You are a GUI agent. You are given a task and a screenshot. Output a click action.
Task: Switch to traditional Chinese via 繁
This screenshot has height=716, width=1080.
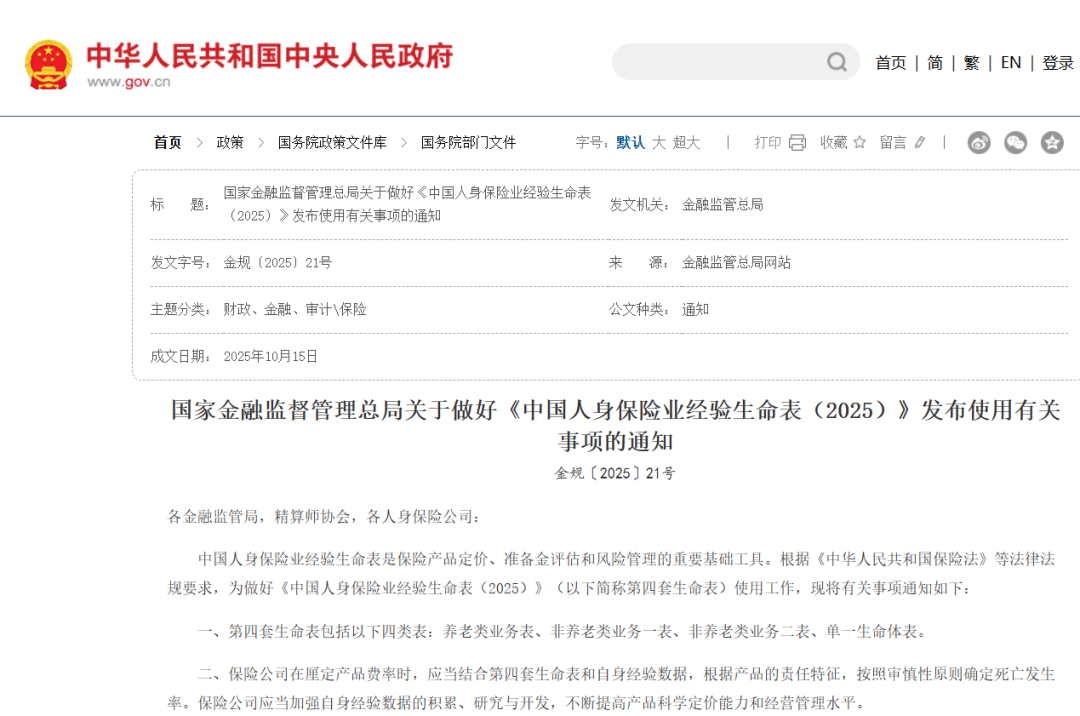point(971,62)
